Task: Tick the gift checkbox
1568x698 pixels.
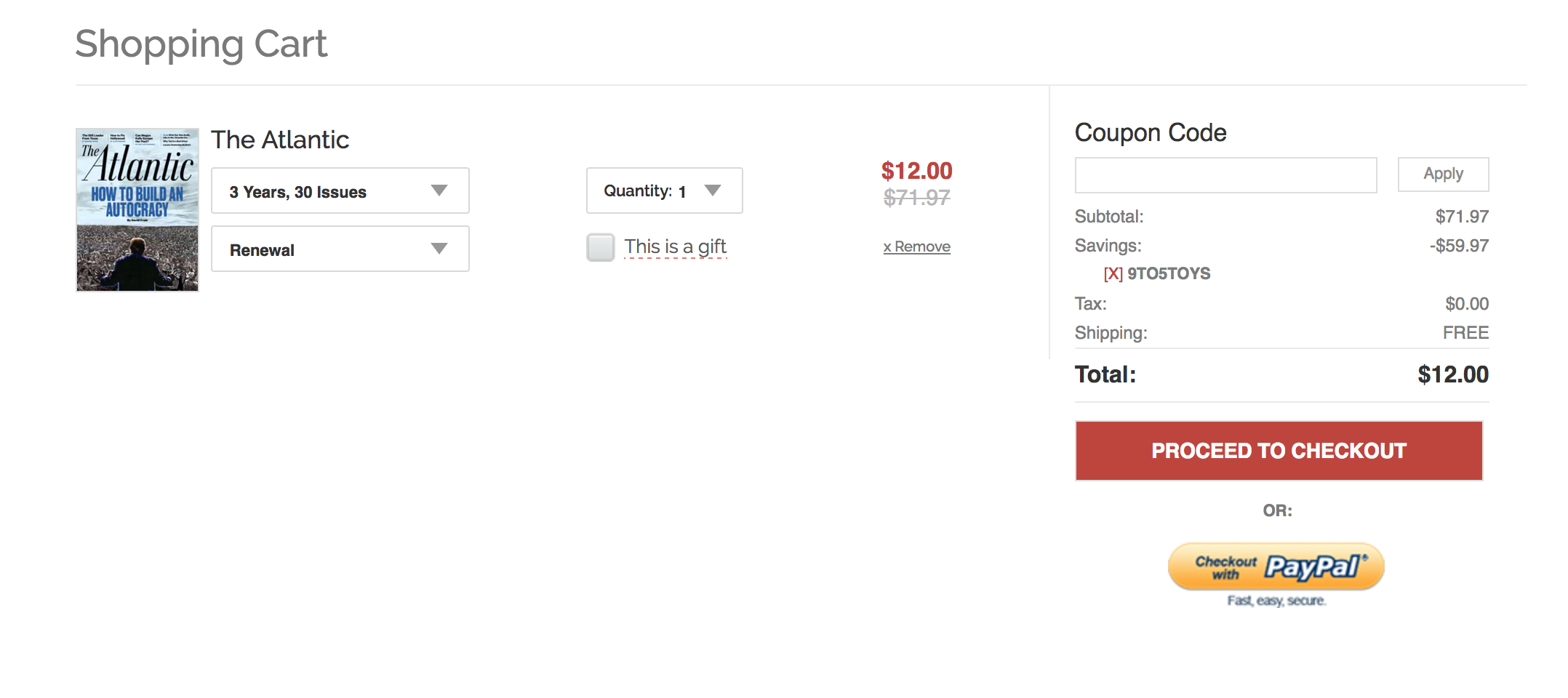Action: click(x=601, y=247)
